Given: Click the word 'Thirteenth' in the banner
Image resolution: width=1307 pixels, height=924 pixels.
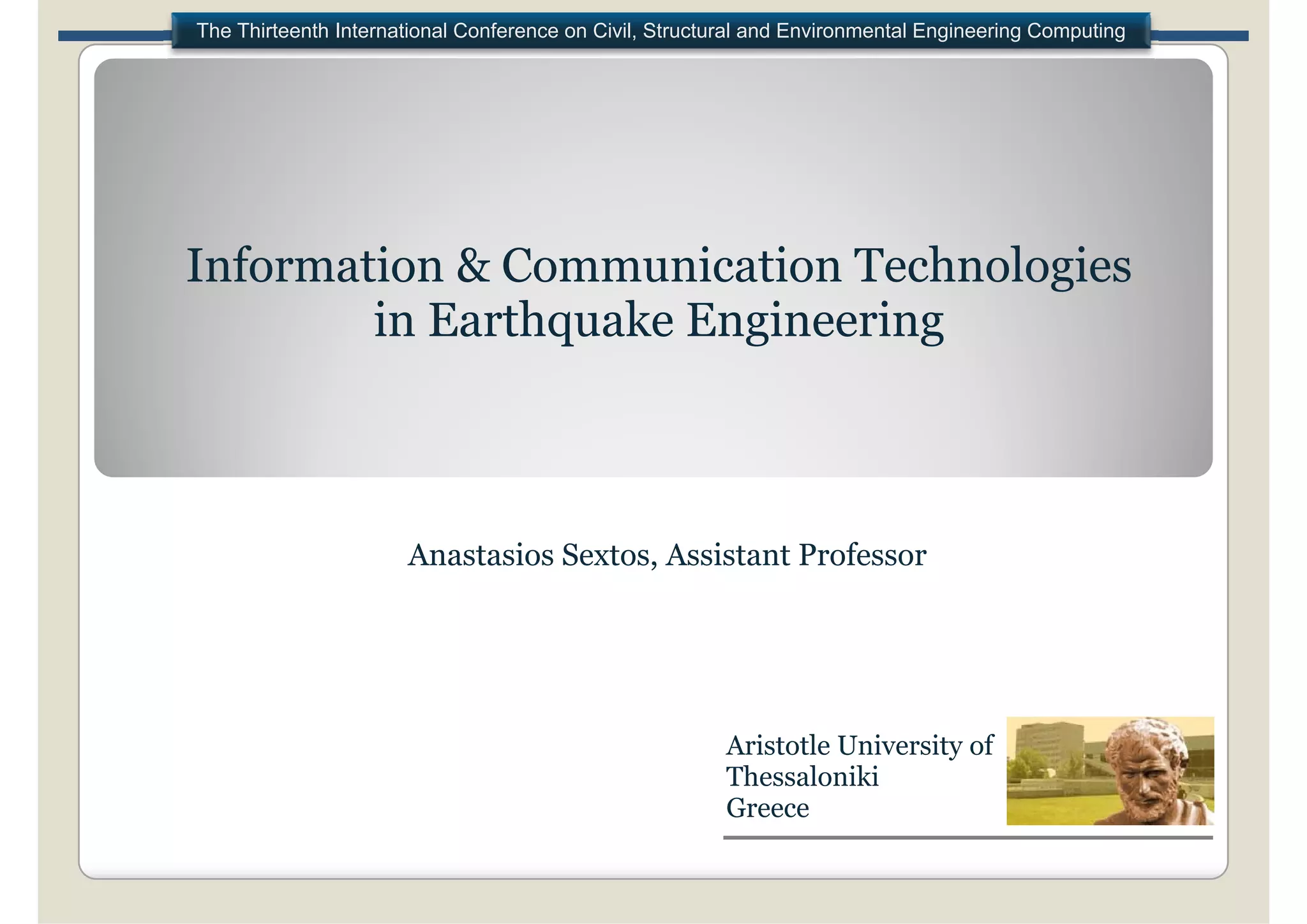Looking at the screenshot, I should [283, 31].
